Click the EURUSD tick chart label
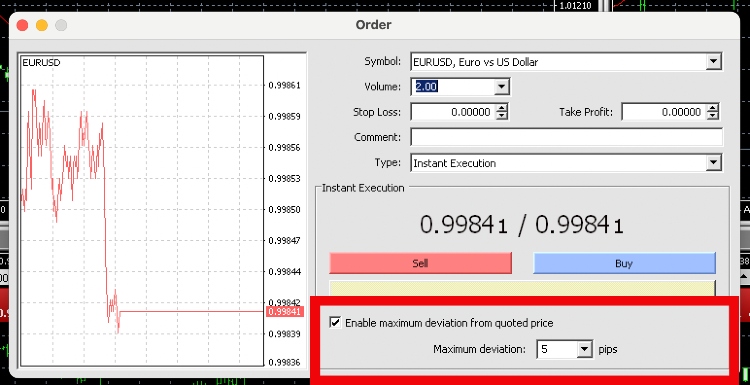The height and width of the screenshot is (385, 750). [41, 63]
